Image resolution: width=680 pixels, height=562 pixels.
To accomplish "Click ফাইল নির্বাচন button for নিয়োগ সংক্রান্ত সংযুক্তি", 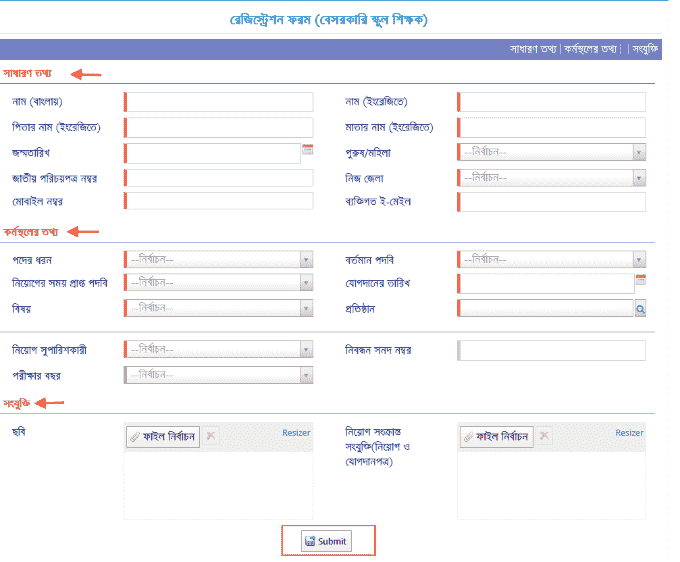I will [x=496, y=436].
